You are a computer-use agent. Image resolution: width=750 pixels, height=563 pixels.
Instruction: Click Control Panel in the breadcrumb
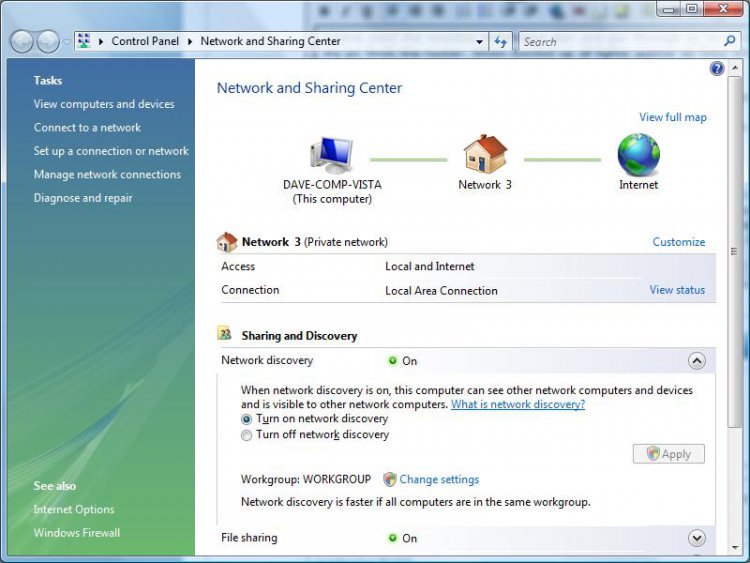pos(145,41)
